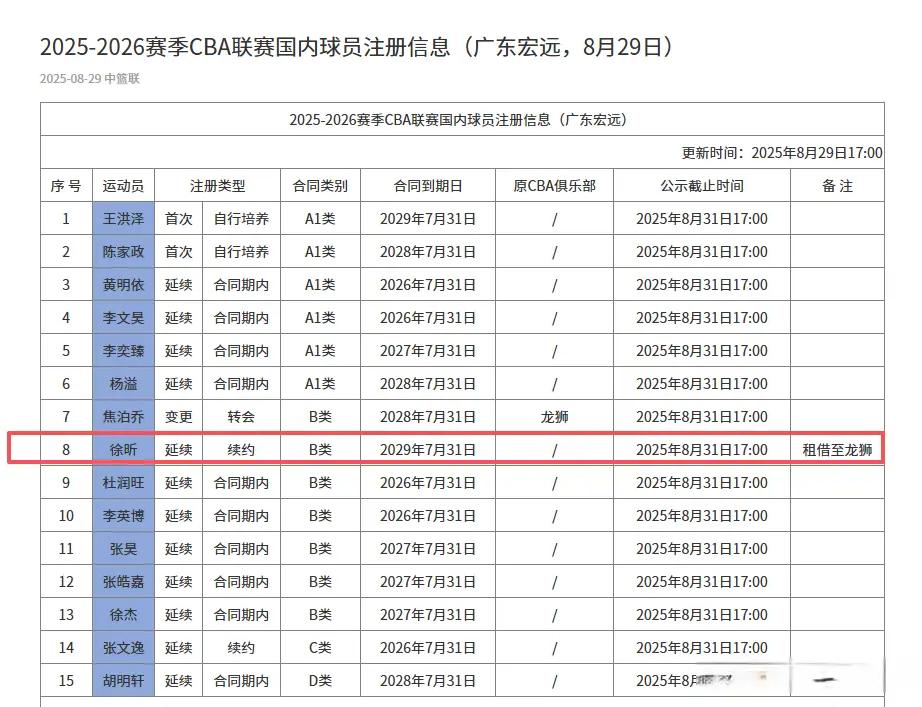922x707 pixels.
Task: Select player name 张皓嘉
Action: click(x=123, y=582)
